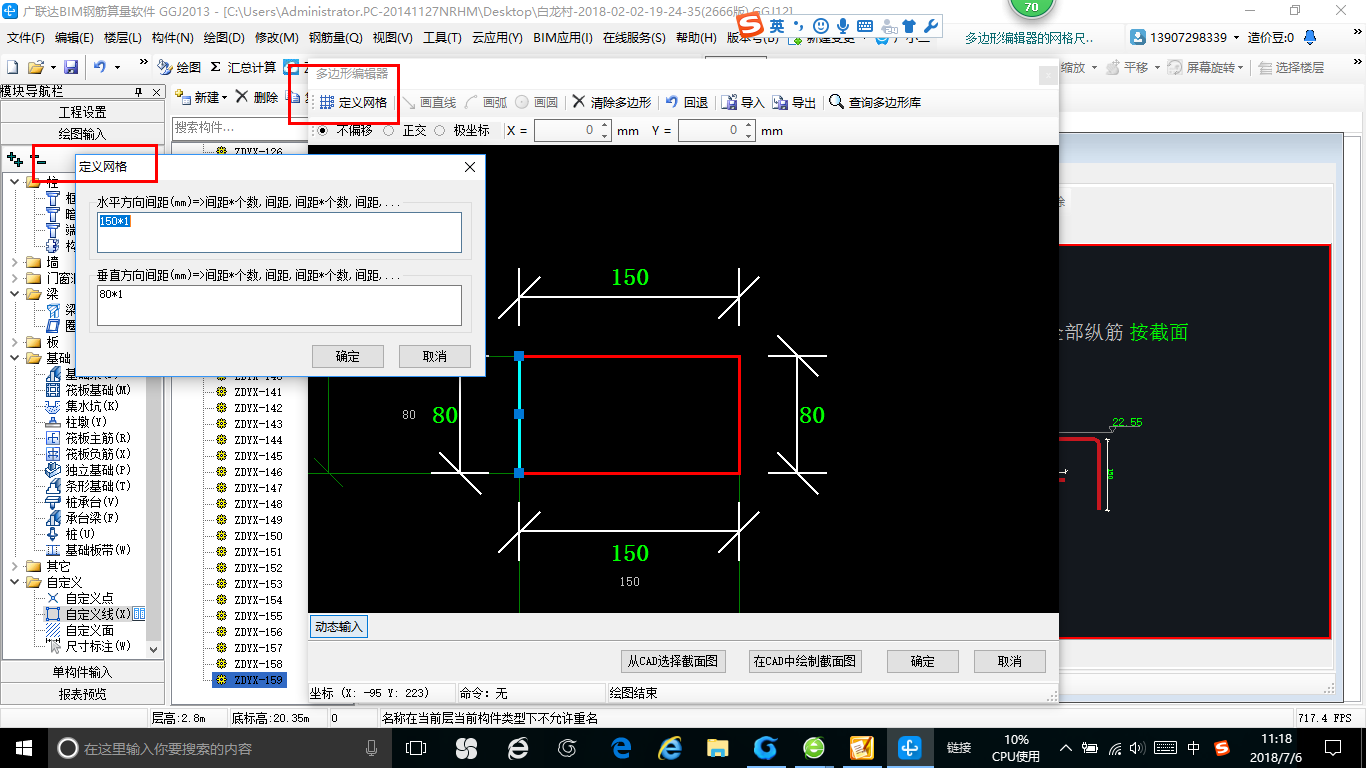Screen dimensions: 1366x768
Task: Collapse 自定义 folder in tree
Action: [x=15, y=582]
